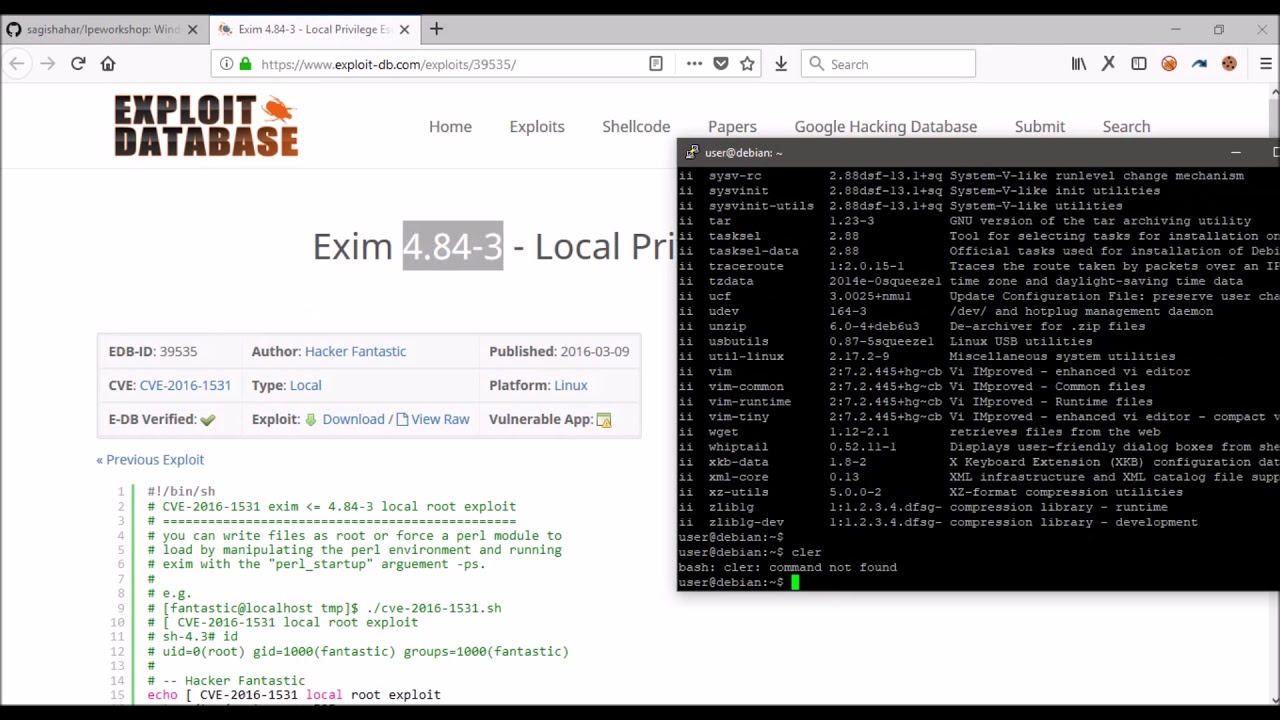This screenshot has height=720, width=1280.
Task: Click the Linux platform link
Action: (x=570, y=385)
